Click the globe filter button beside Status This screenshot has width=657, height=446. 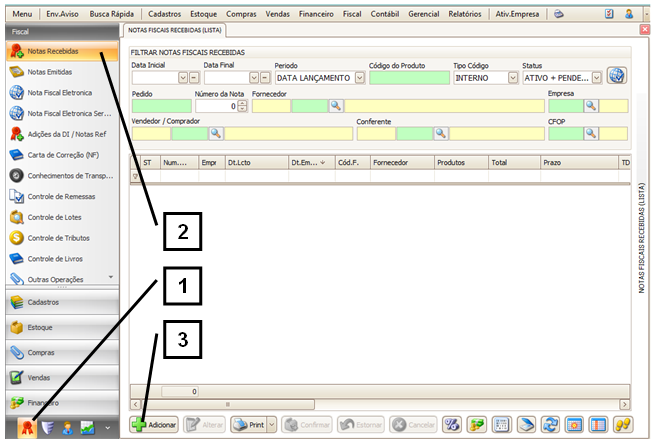point(617,76)
